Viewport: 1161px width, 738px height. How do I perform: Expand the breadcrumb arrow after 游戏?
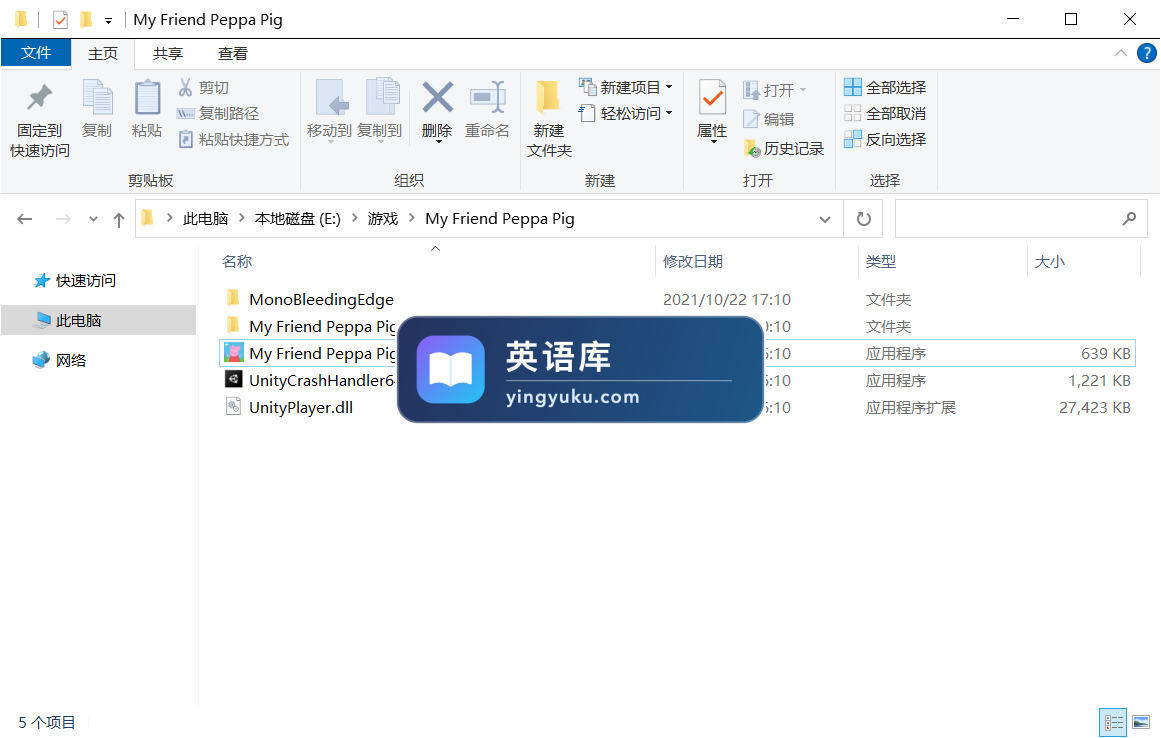(x=412, y=218)
